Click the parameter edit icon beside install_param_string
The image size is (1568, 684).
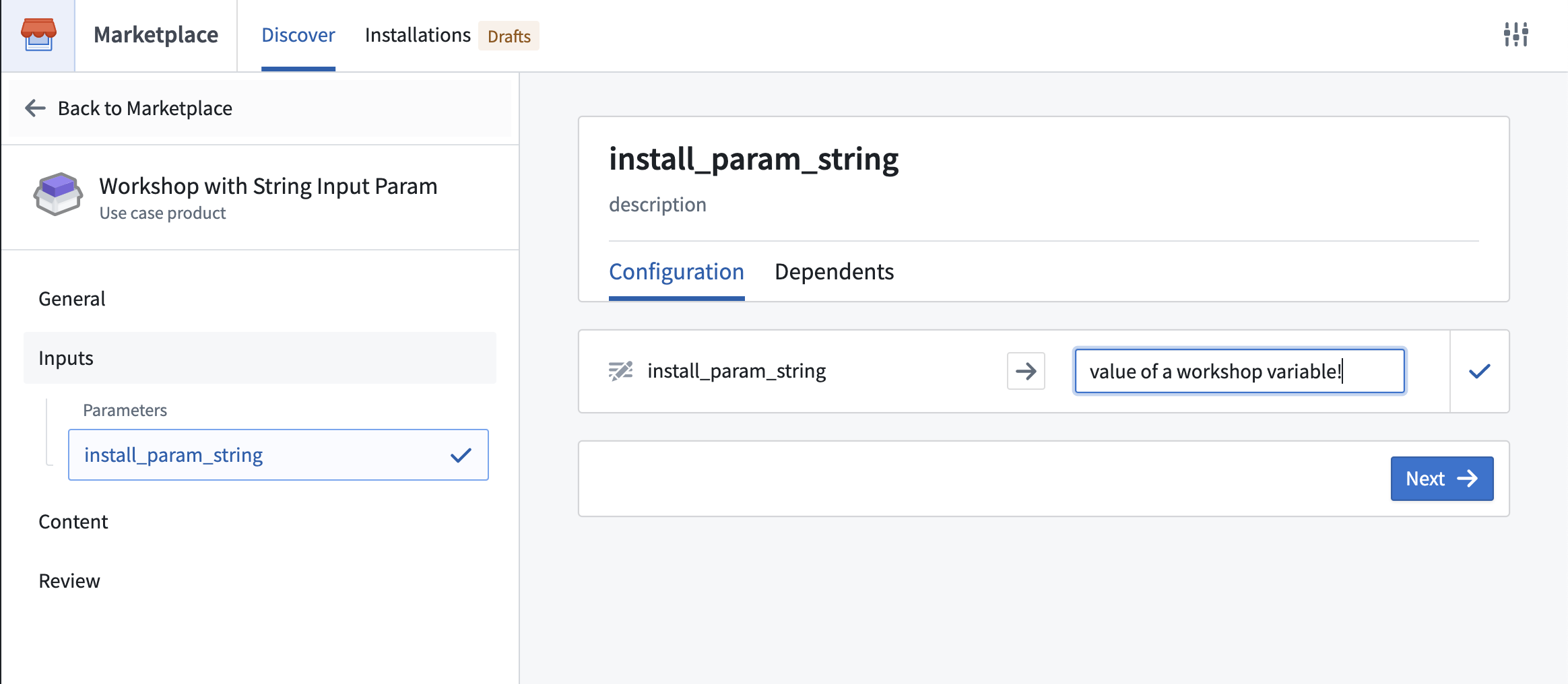pyautogui.click(x=620, y=371)
